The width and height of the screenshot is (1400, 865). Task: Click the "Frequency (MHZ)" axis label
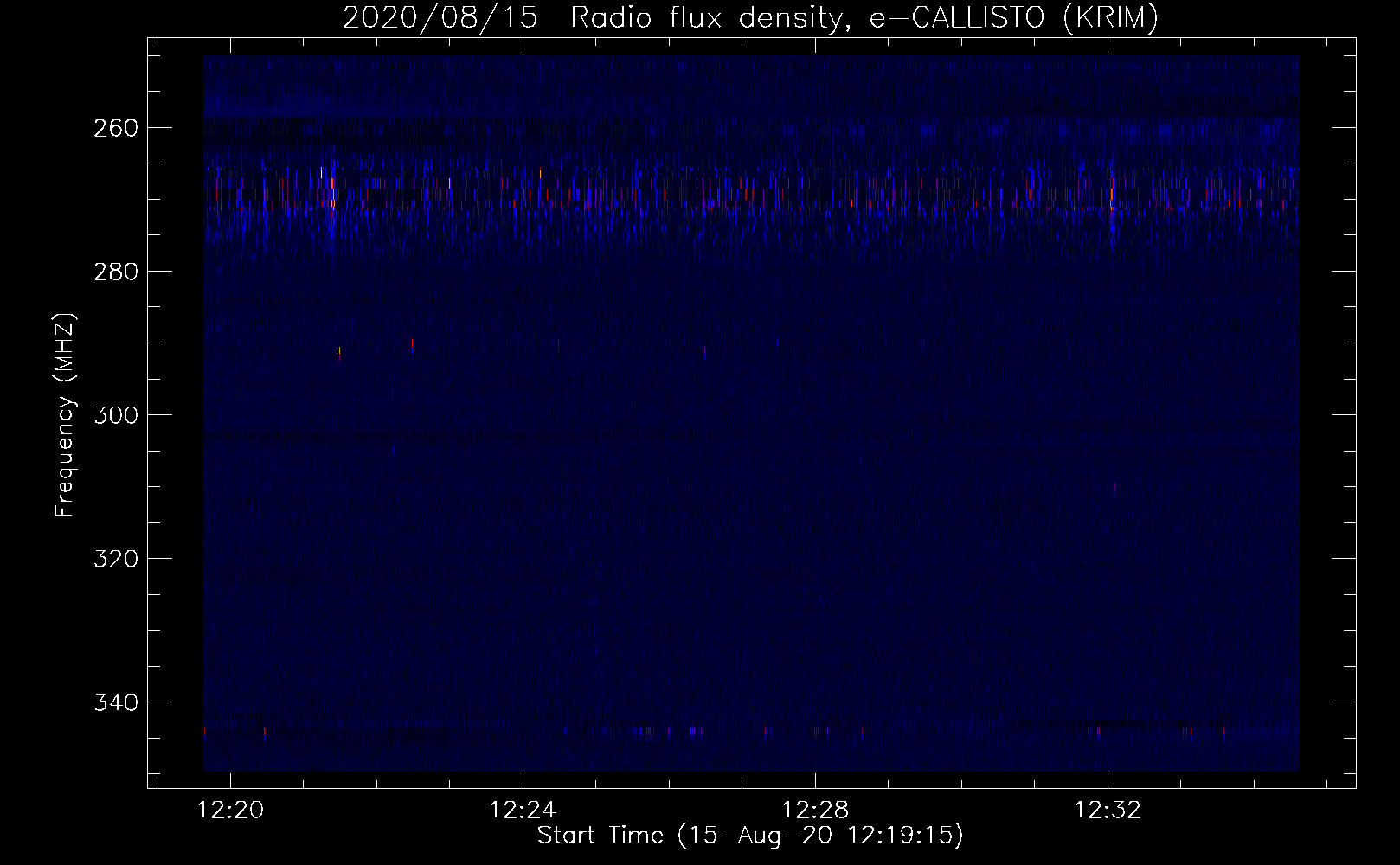tap(65, 414)
